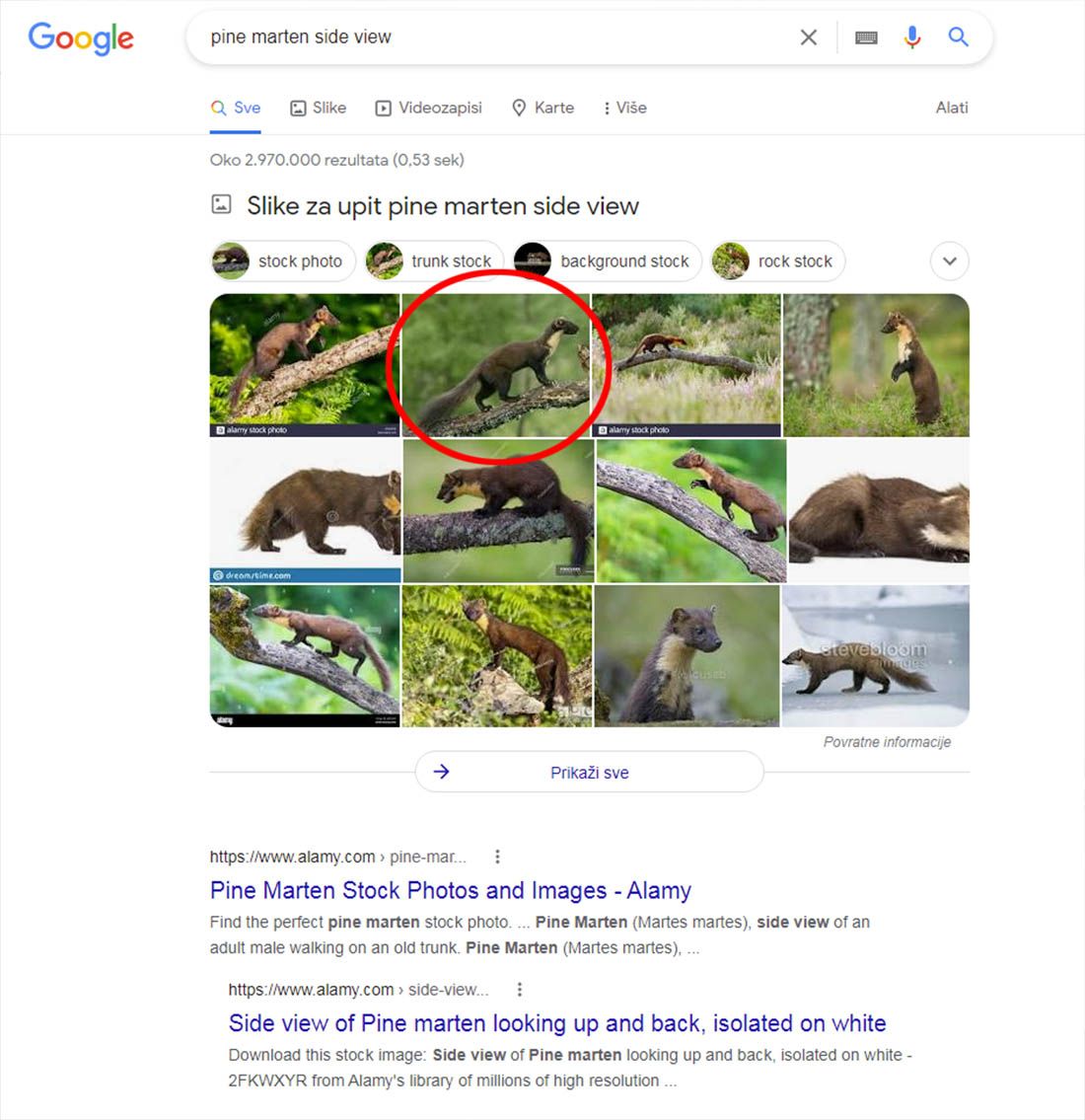Select the trunk stock filter chip
The image size is (1085, 1120).
pos(433,261)
